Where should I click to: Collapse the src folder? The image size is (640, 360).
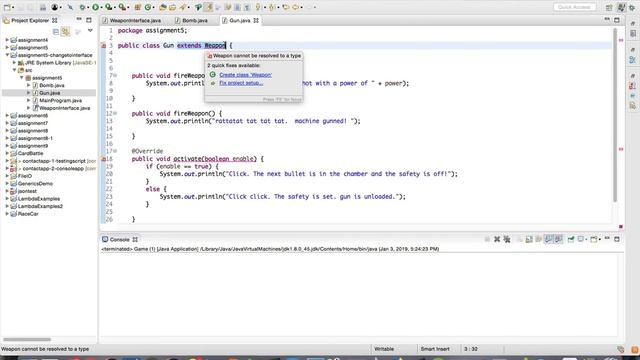(14, 70)
